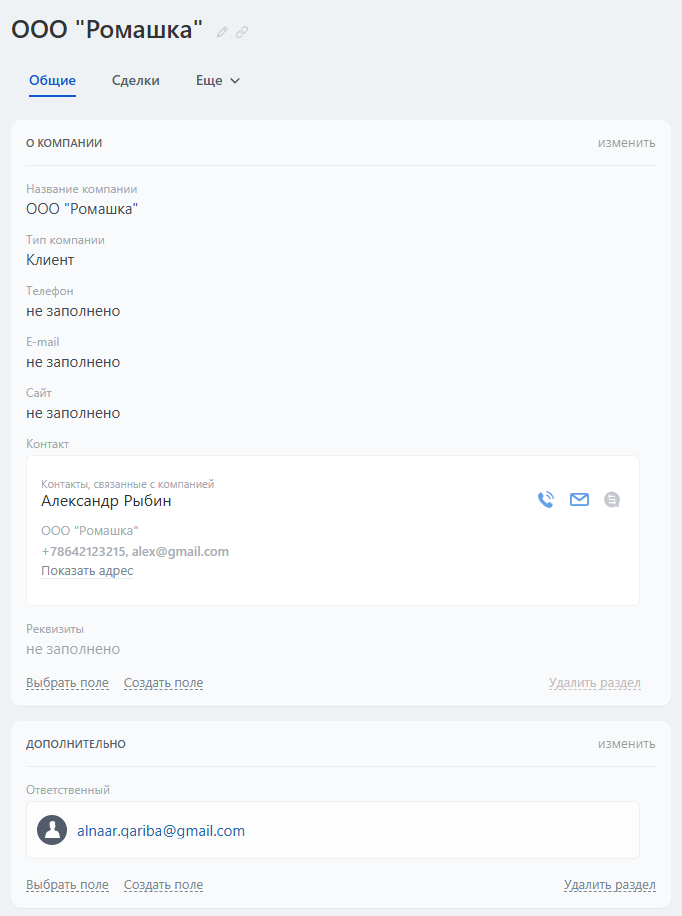The width and height of the screenshot is (682, 916).
Task: Click the responsible user avatar icon
Action: pyautogui.click(x=52, y=830)
